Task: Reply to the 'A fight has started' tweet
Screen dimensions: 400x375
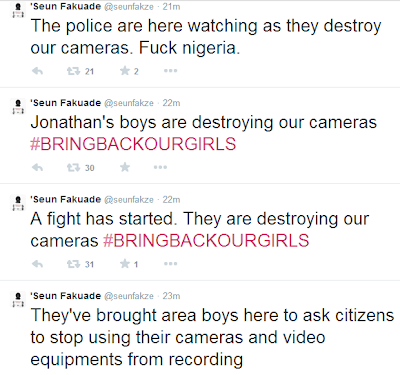Action: pyautogui.click(x=37, y=264)
